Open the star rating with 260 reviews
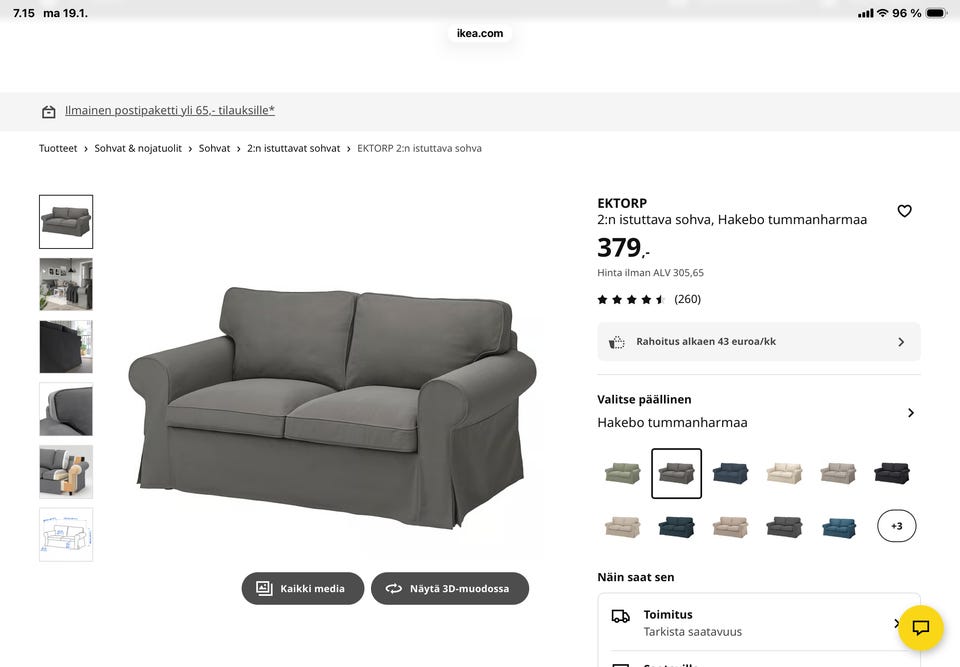This screenshot has width=960, height=667. pos(649,300)
